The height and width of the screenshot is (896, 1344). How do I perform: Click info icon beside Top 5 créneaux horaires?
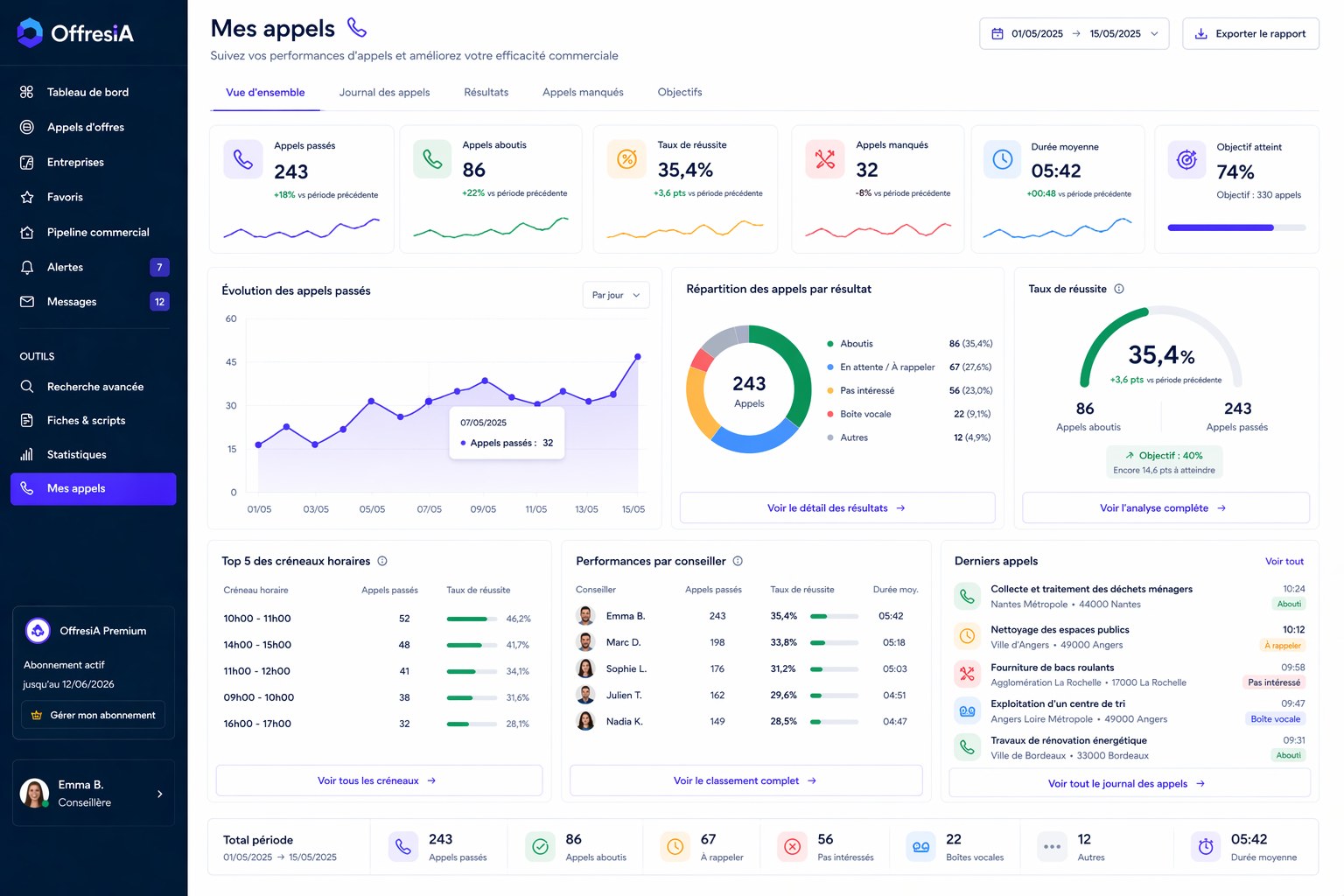pos(382,561)
